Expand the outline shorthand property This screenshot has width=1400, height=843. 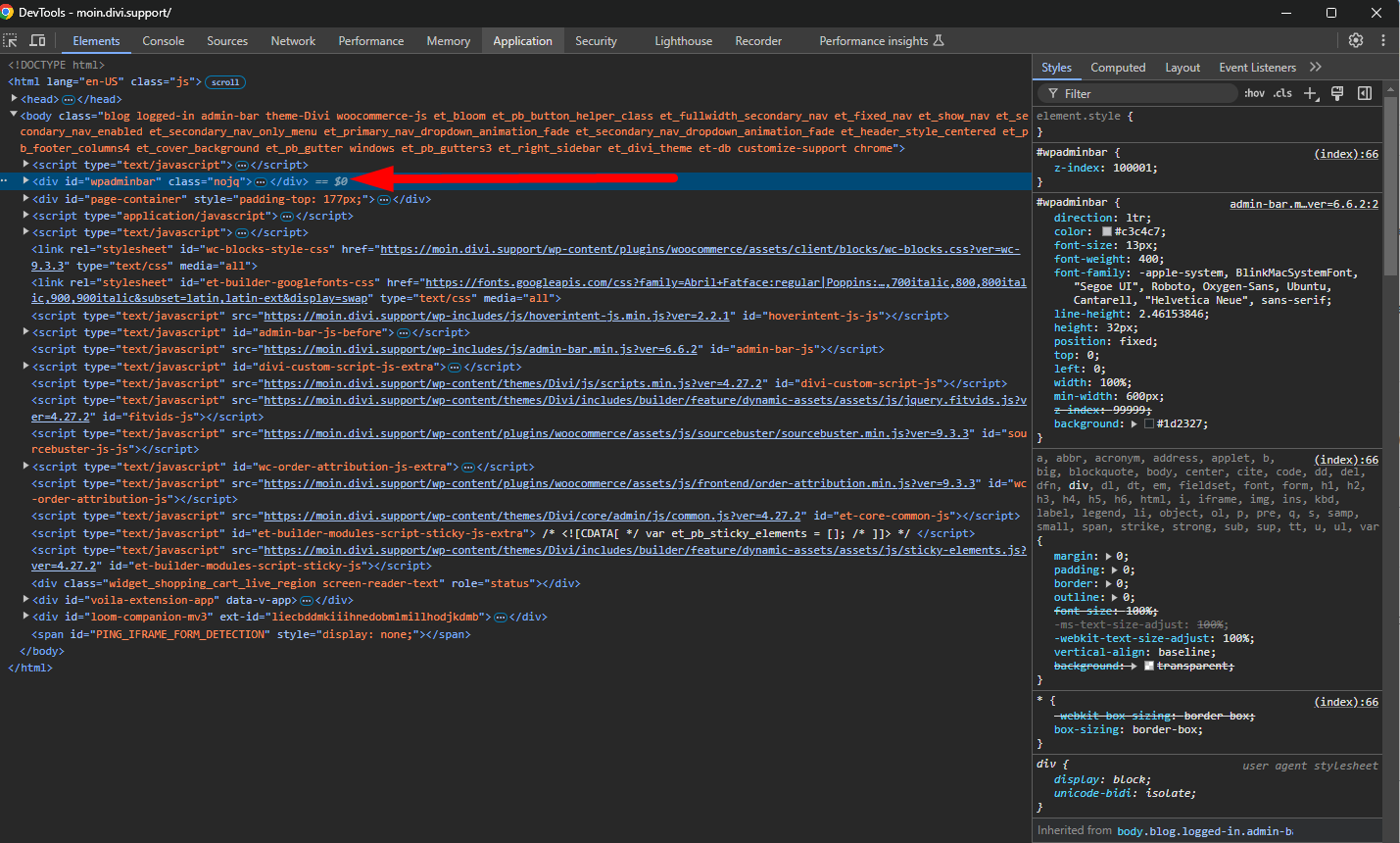coord(1115,597)
